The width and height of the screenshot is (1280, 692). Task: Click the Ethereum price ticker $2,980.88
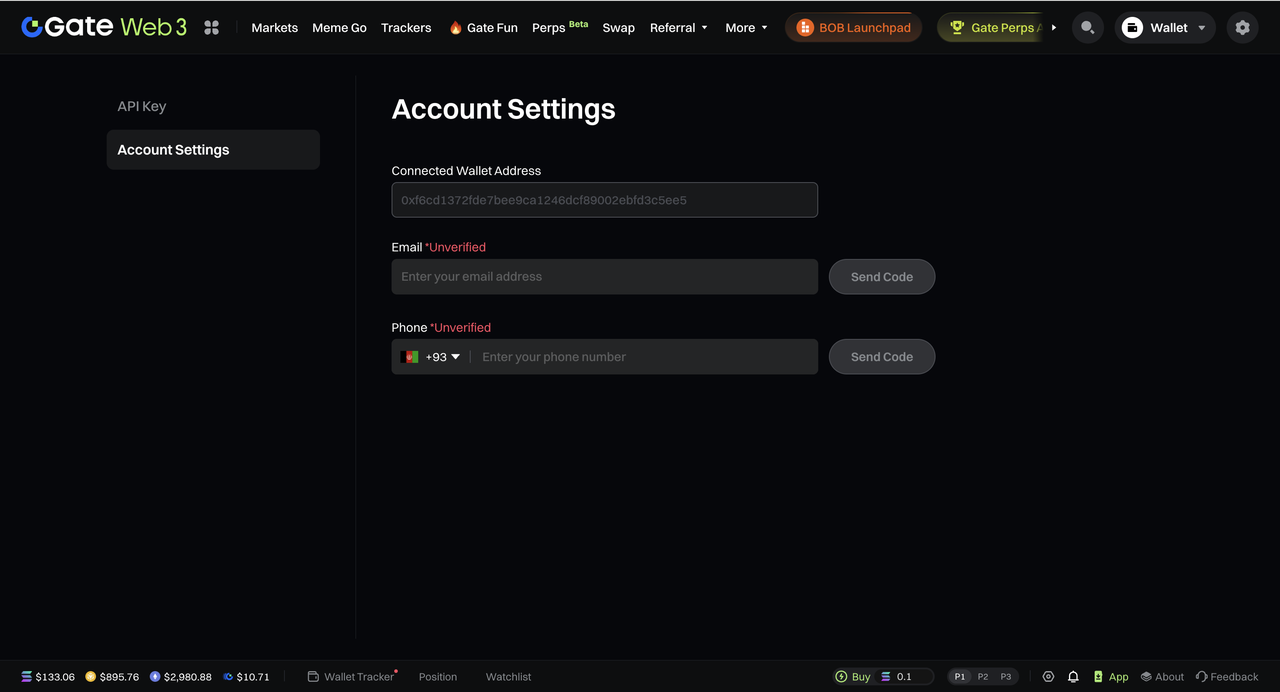pos(181,677)
